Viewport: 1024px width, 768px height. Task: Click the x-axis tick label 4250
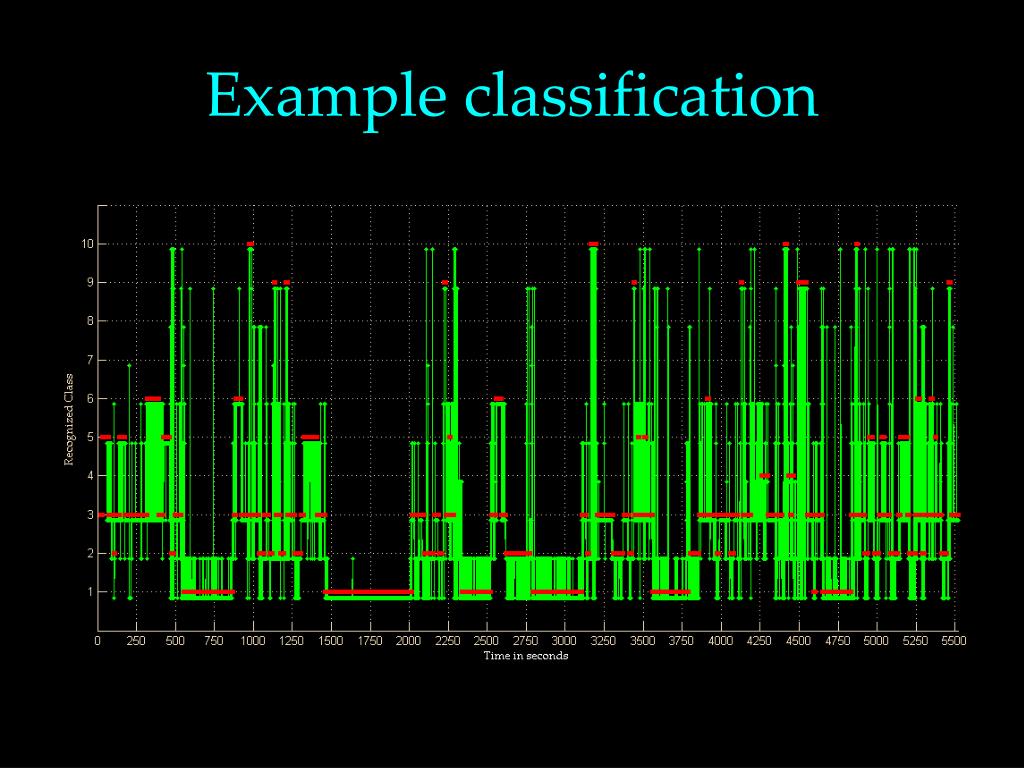(759, 641)
